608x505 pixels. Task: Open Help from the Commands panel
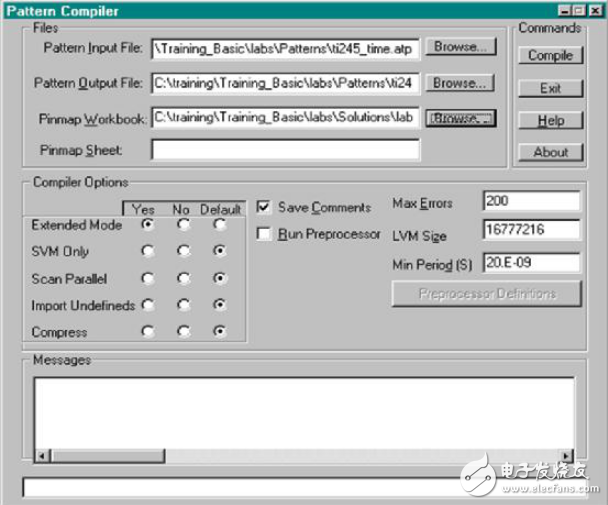[550, 120]
